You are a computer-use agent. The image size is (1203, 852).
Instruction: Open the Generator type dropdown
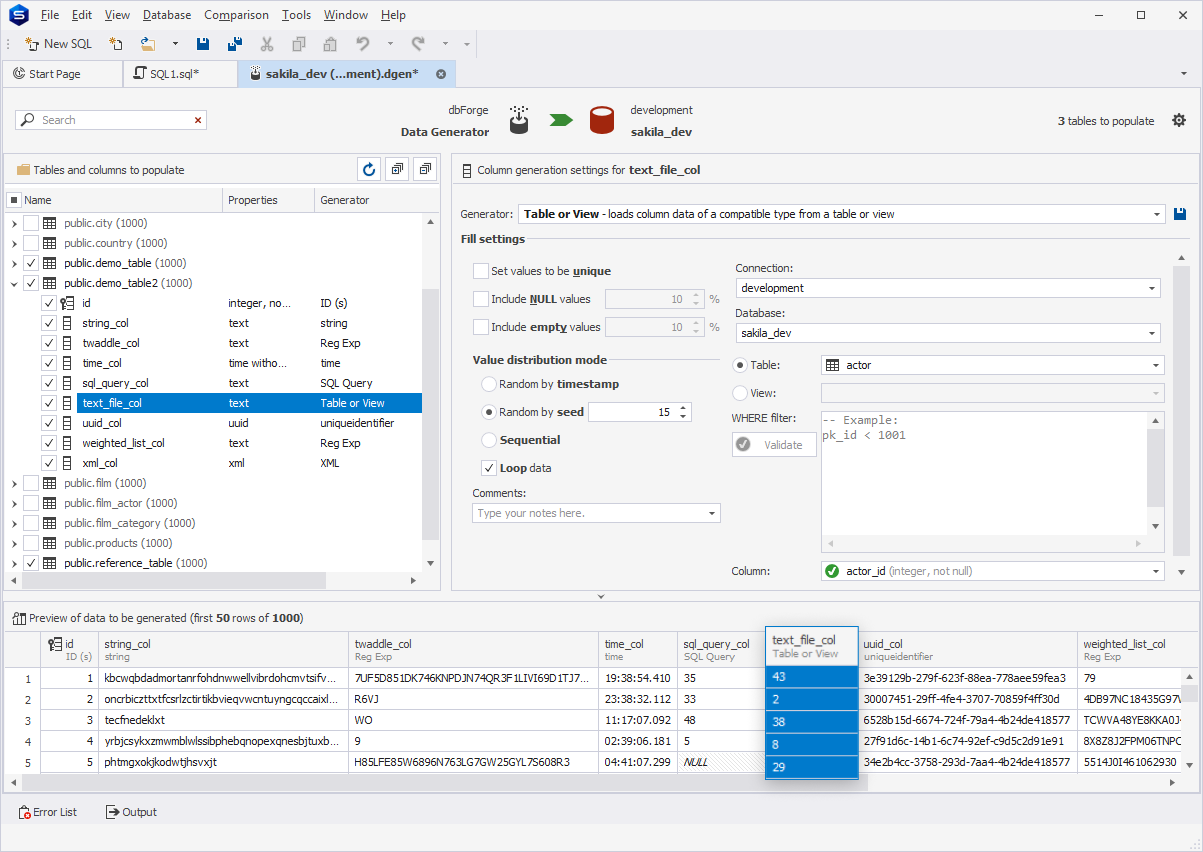click(x=1158, y=214)
